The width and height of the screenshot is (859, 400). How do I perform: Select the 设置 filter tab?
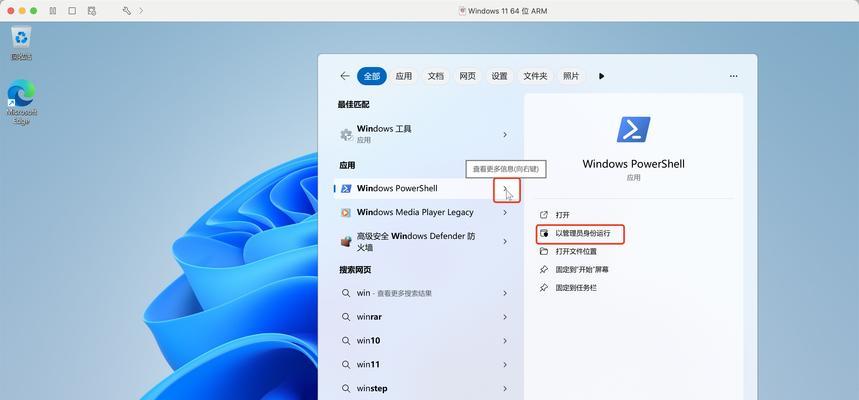pos(499,76)
